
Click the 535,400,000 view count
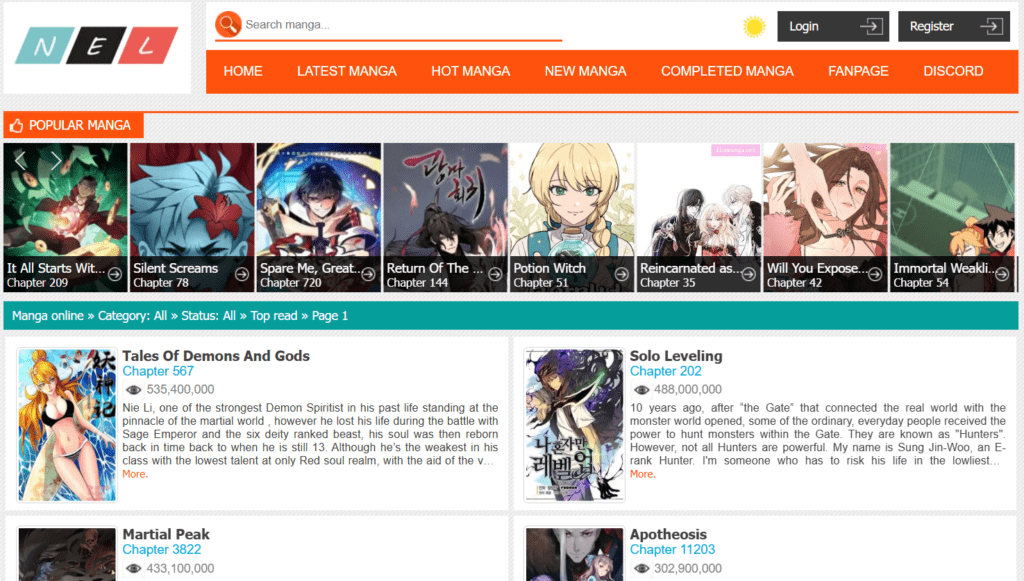point(180,390)
